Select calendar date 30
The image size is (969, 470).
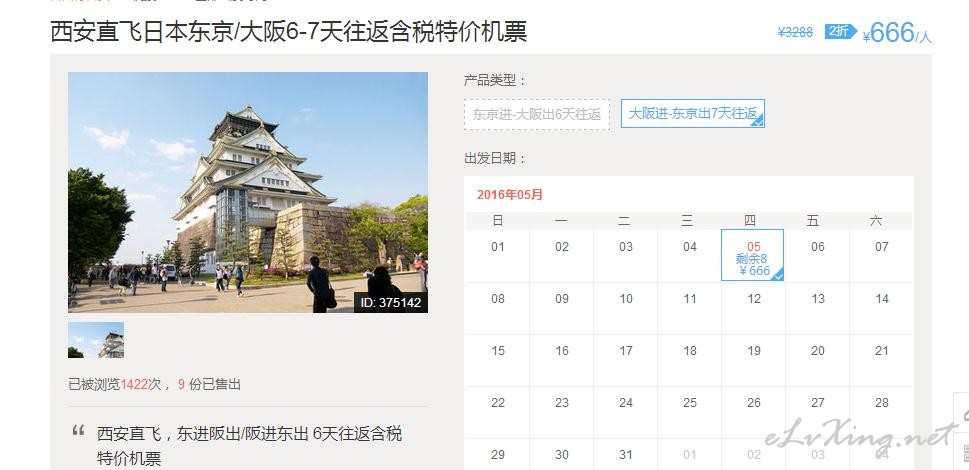pyautogui.click(x=561, y=455)
